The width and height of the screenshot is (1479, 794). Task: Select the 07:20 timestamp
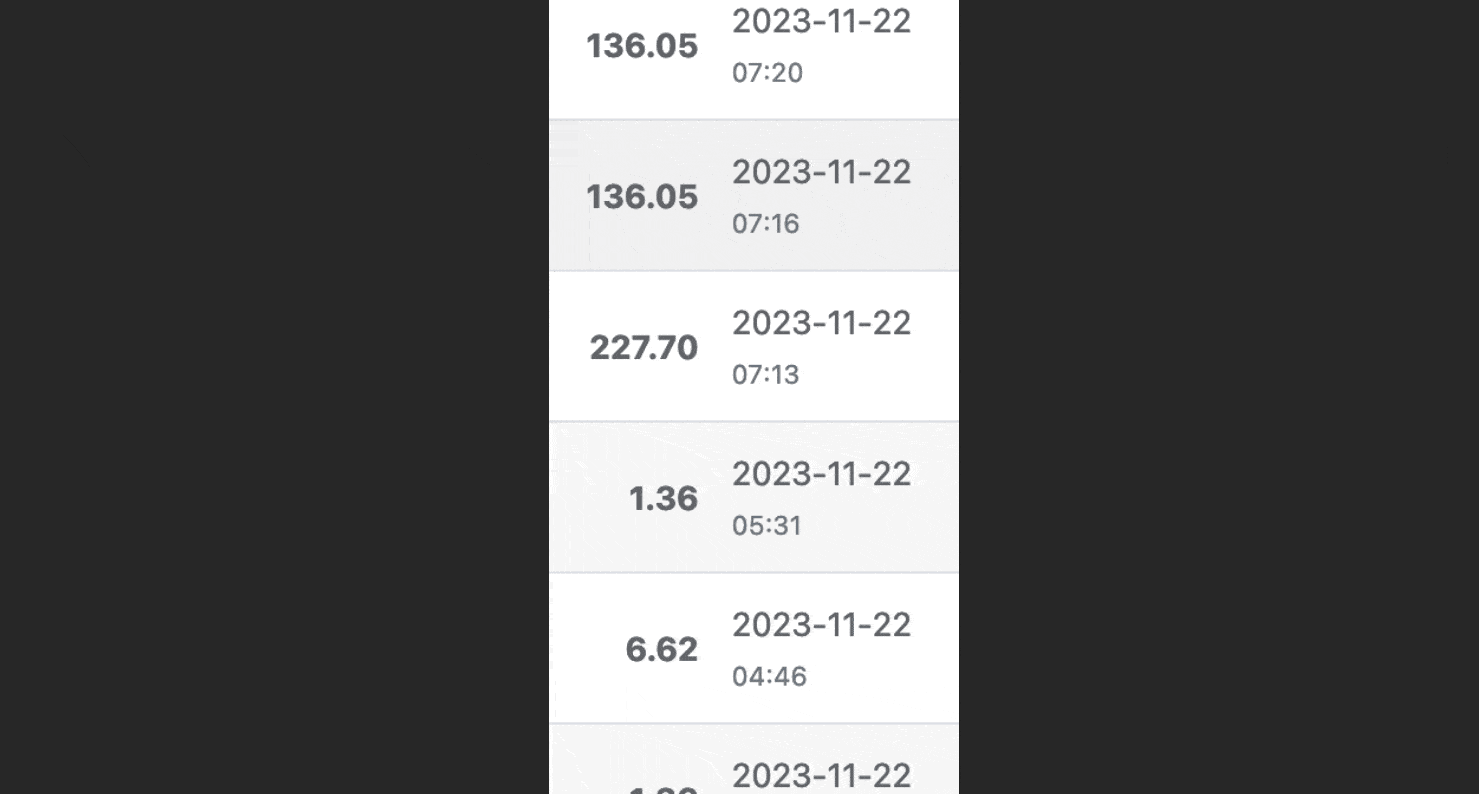coord(767,73)
